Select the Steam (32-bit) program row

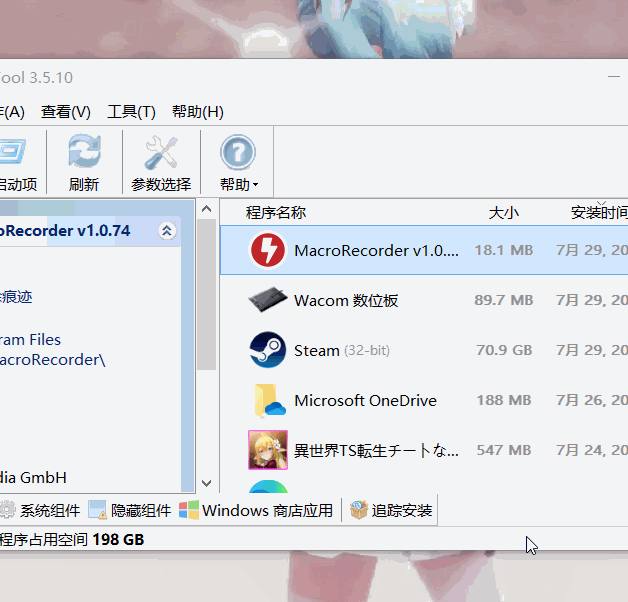[x=424, y=350]
